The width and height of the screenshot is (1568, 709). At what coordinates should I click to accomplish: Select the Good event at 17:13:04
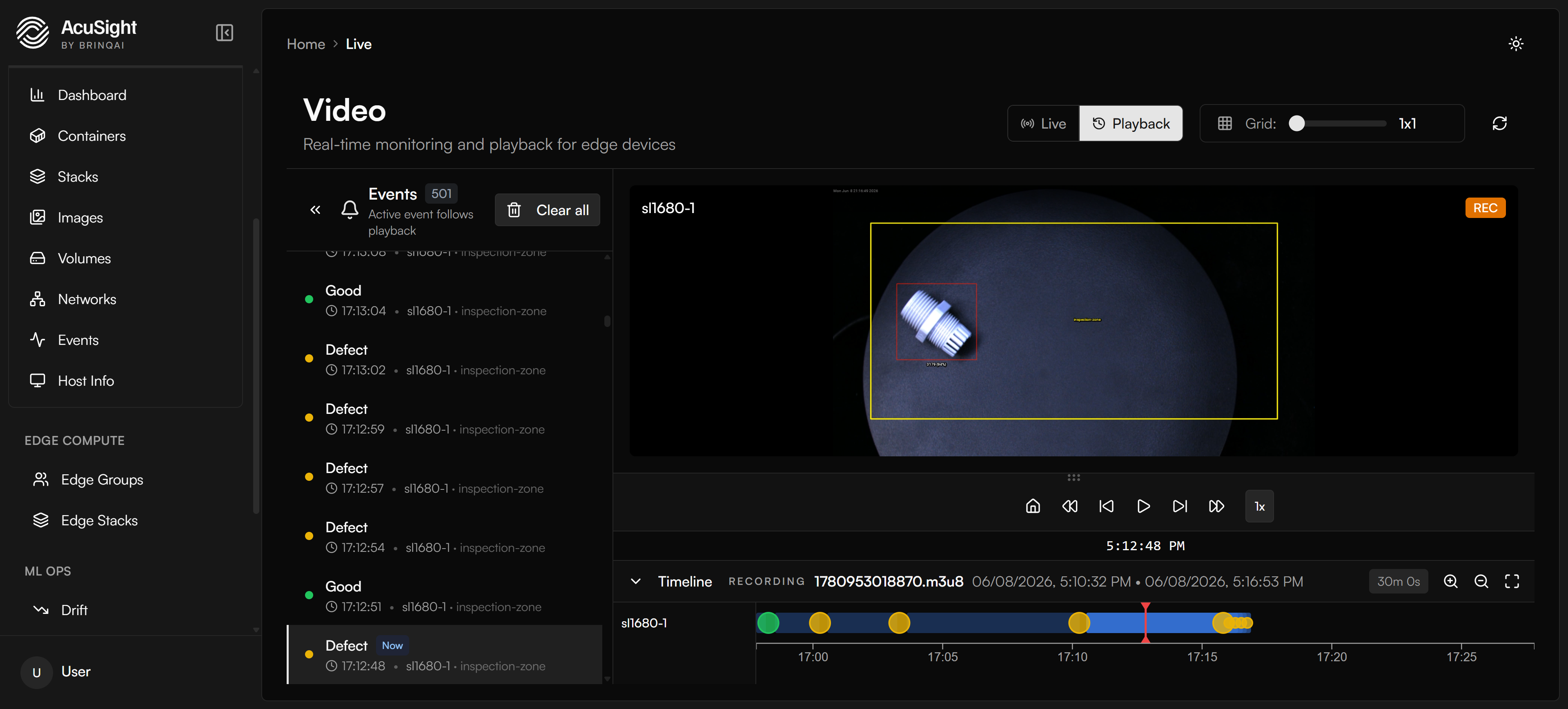point(444,300)
